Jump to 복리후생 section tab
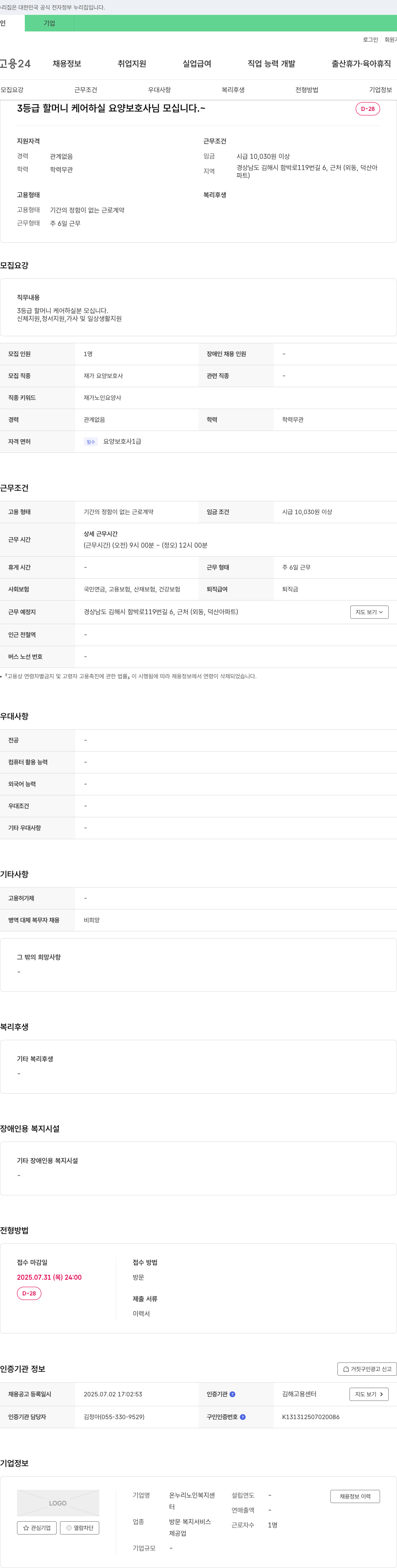 [x=233, y=89]
